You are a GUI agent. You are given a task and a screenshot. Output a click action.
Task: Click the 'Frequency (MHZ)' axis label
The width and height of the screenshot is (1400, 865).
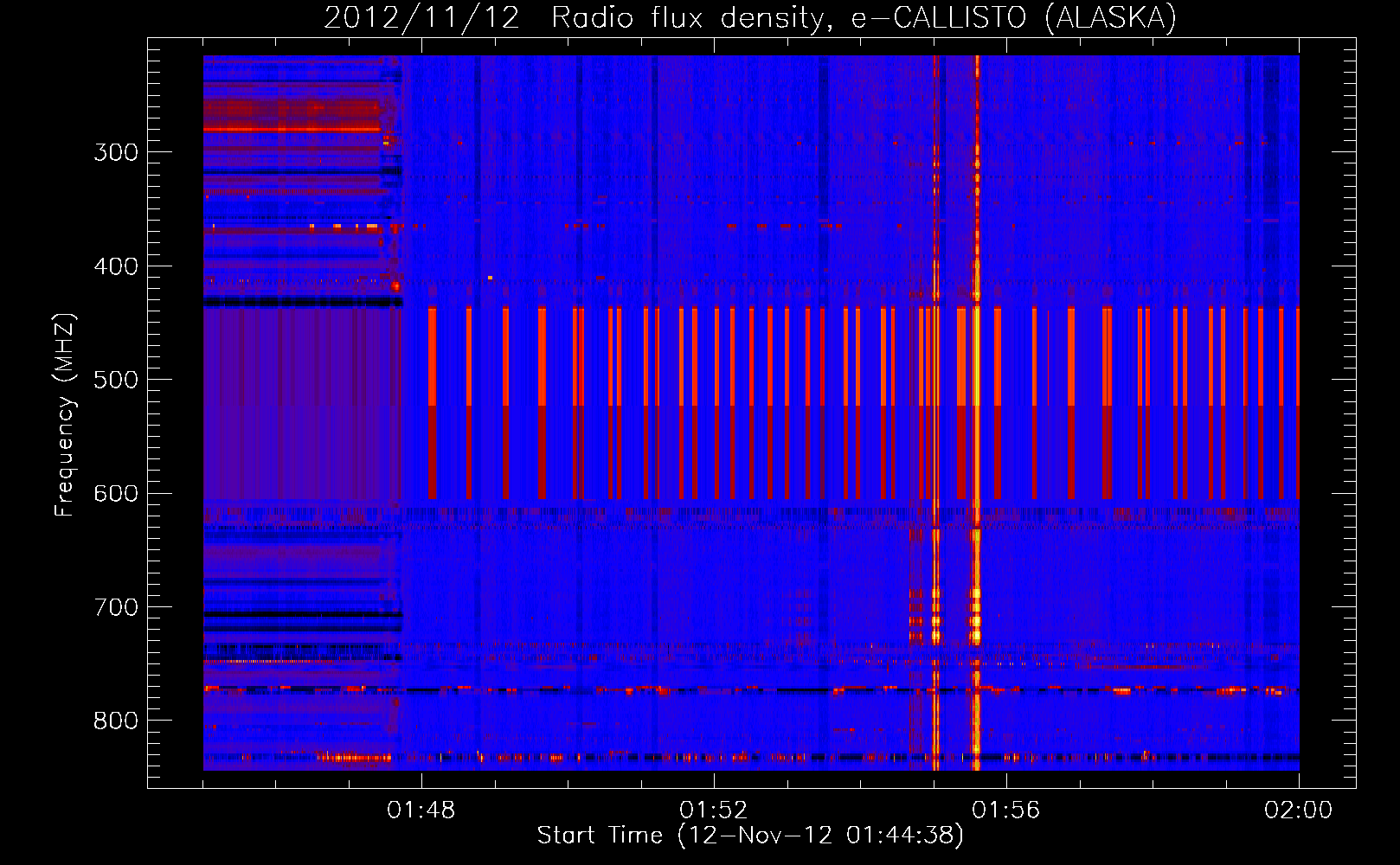[x=65, y=415]
